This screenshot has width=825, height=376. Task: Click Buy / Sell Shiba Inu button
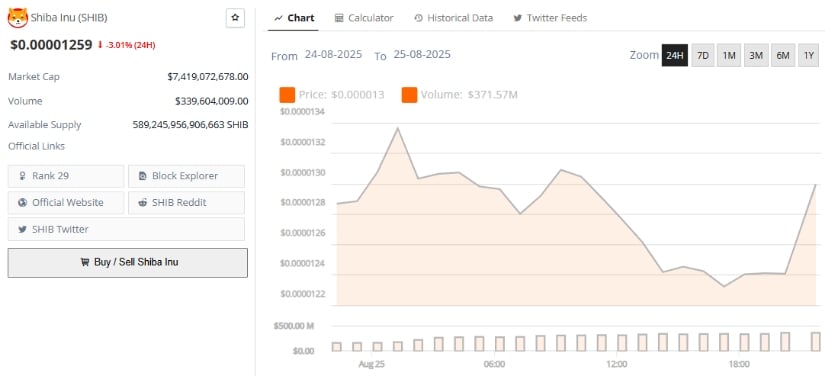click(x=128, y=263)
